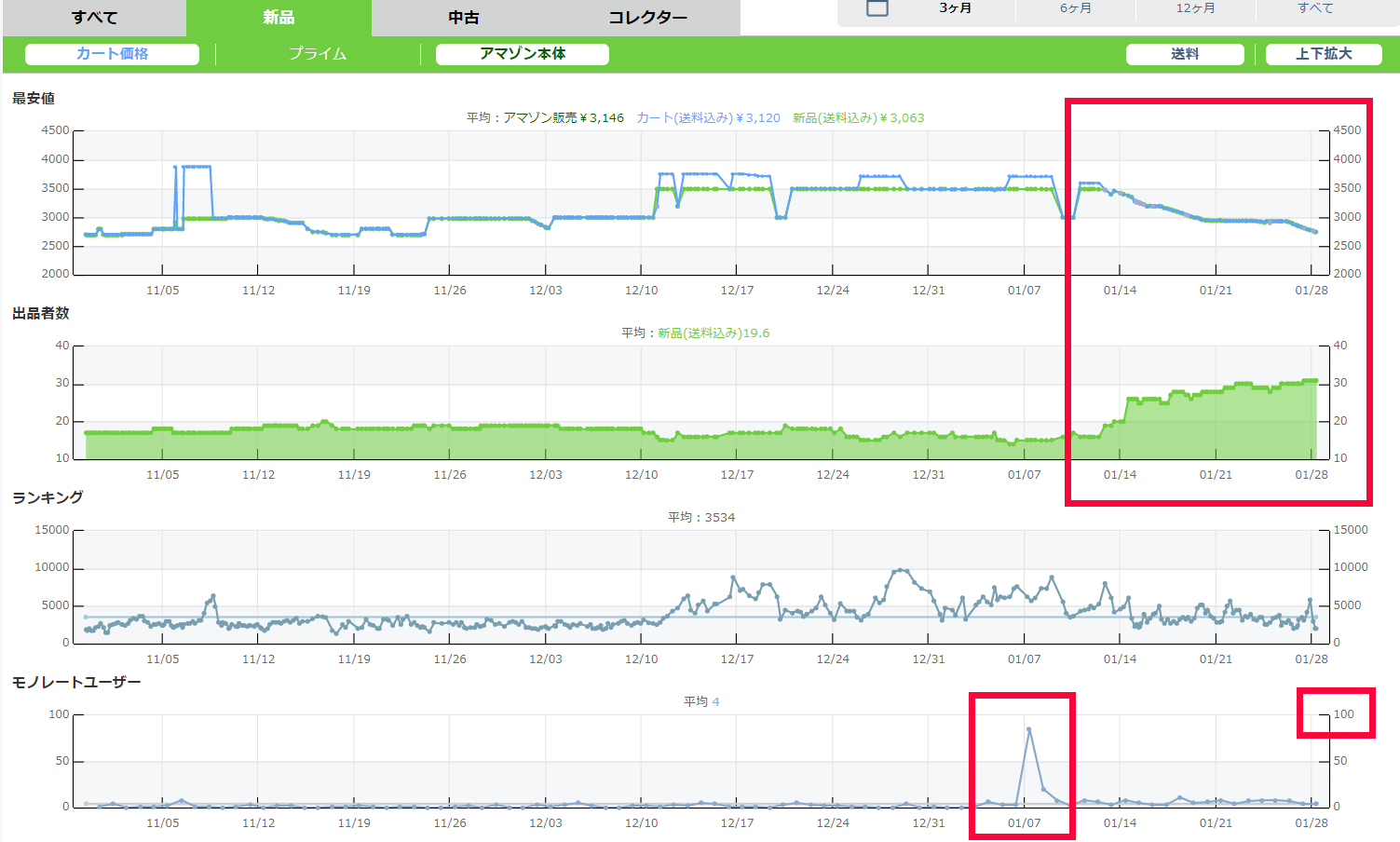Viewport: 1400px width, 842px height.
Task: Choose the 6ヶ月 time range
Action: tap(1075, 8)
